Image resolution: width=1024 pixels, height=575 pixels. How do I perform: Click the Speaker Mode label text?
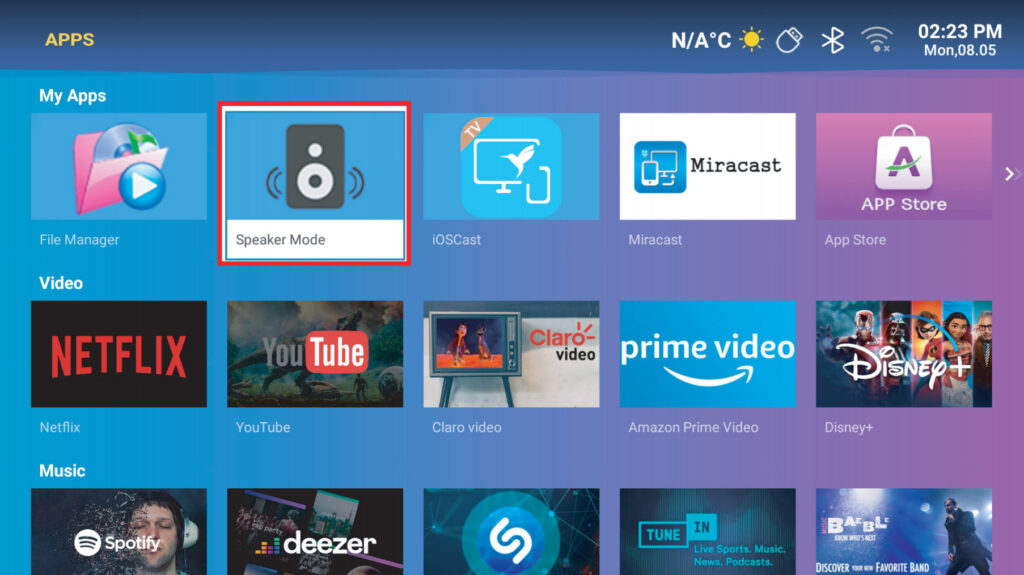(280, 240)
